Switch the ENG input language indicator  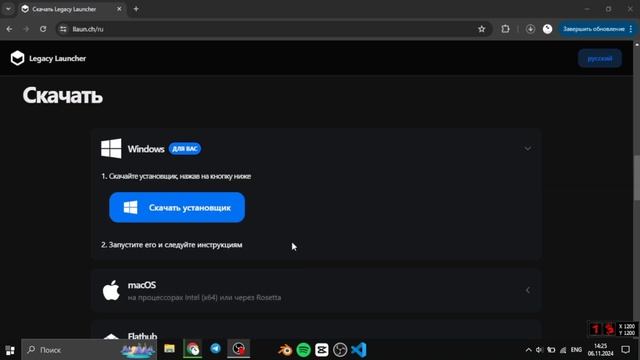[576, 350]
